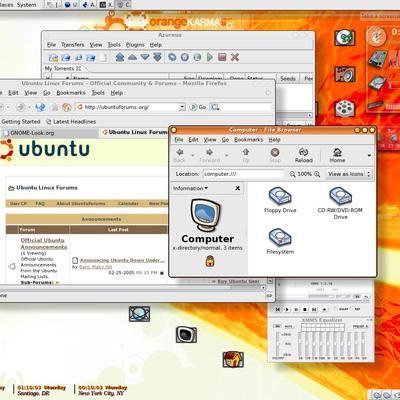Move selected torrent up in Azureus

[x=132, y=57]
